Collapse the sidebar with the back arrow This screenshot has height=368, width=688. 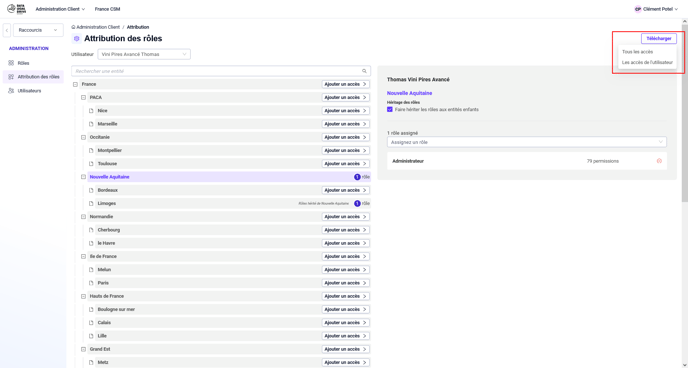click(7, 30)
